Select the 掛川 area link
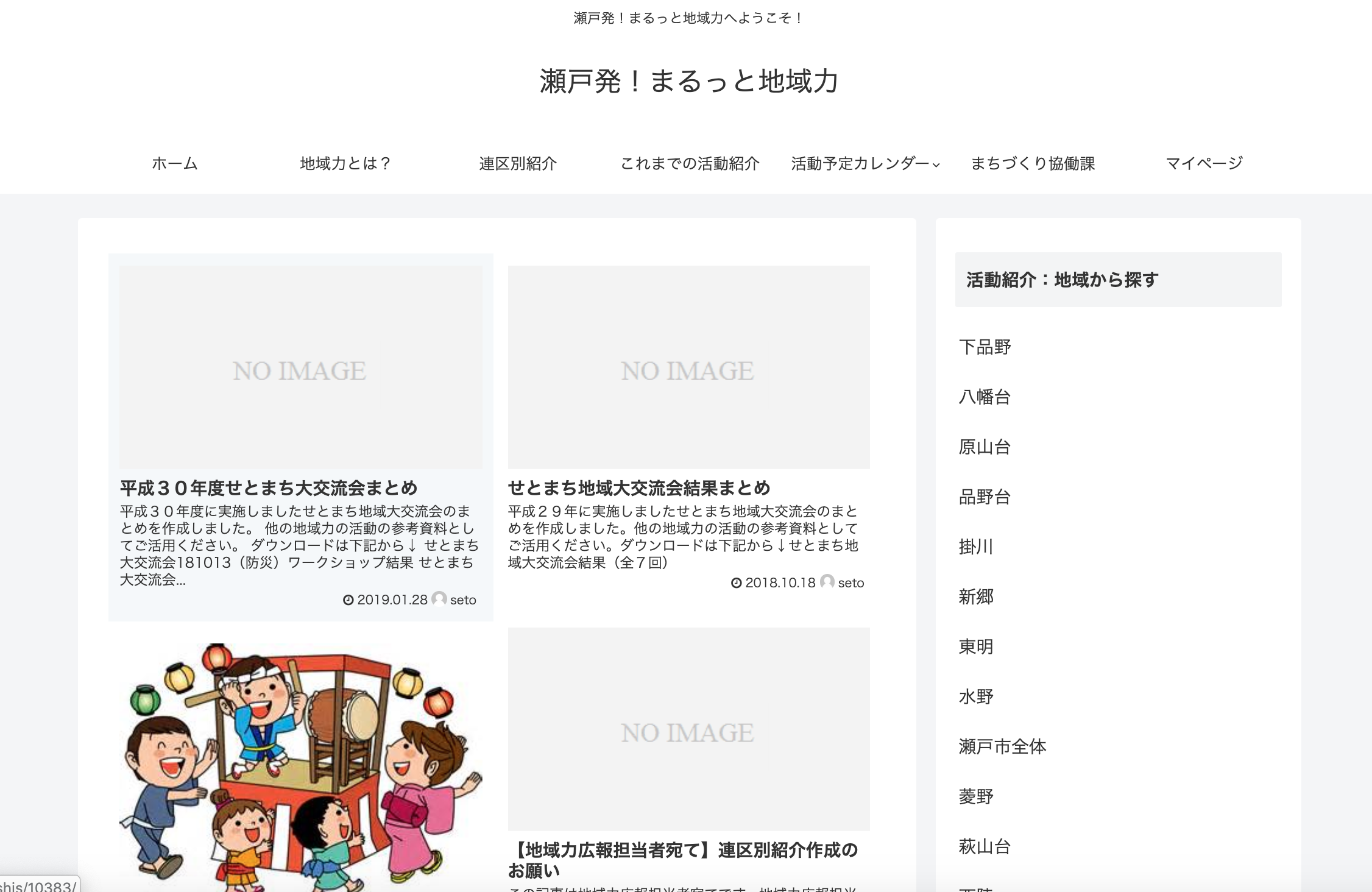Screen dimensions: 1372x892 976,547
